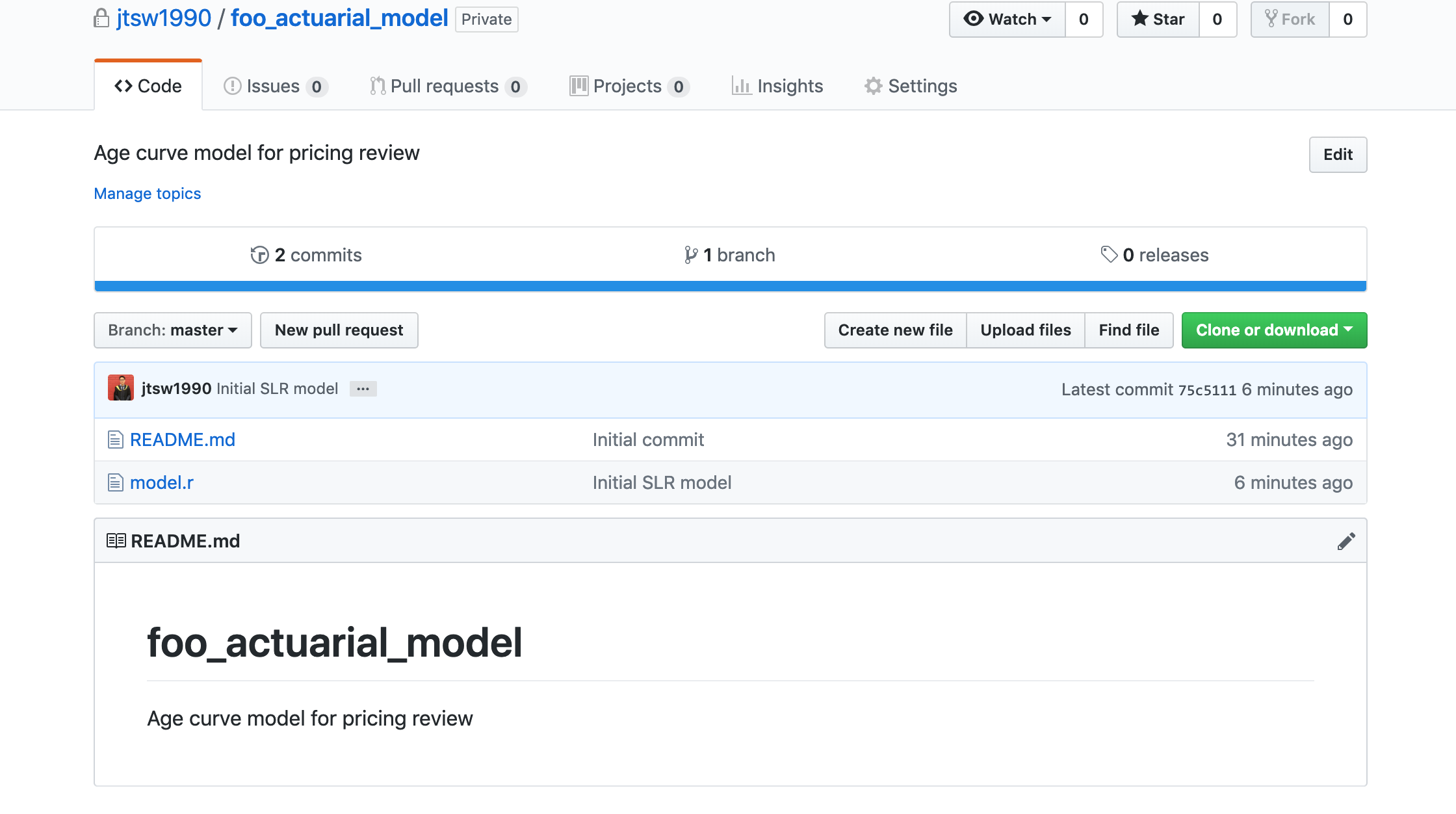Expand the Watch options menu

[1046, 20]
